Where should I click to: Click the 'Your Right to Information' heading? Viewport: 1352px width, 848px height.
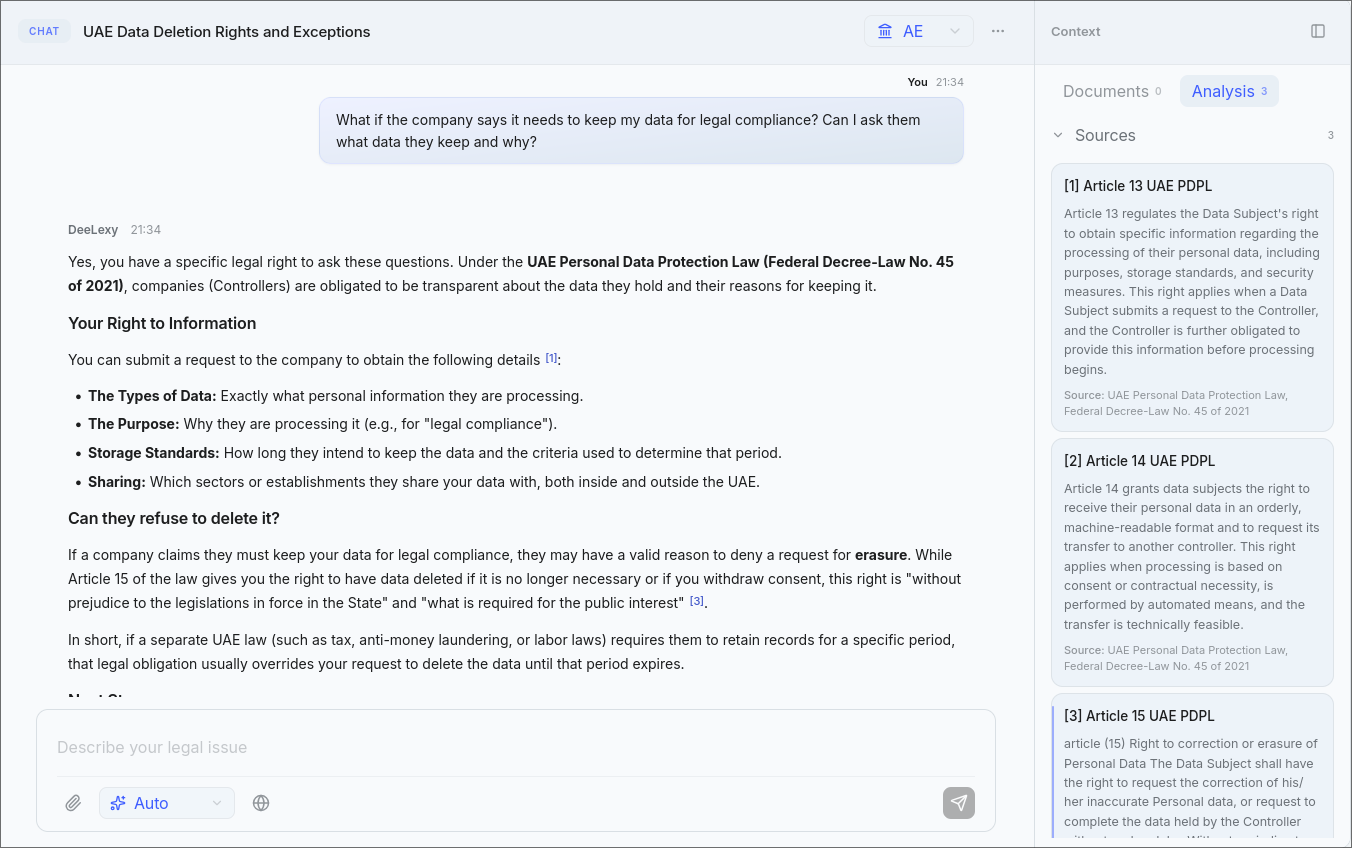coord(162,323)
